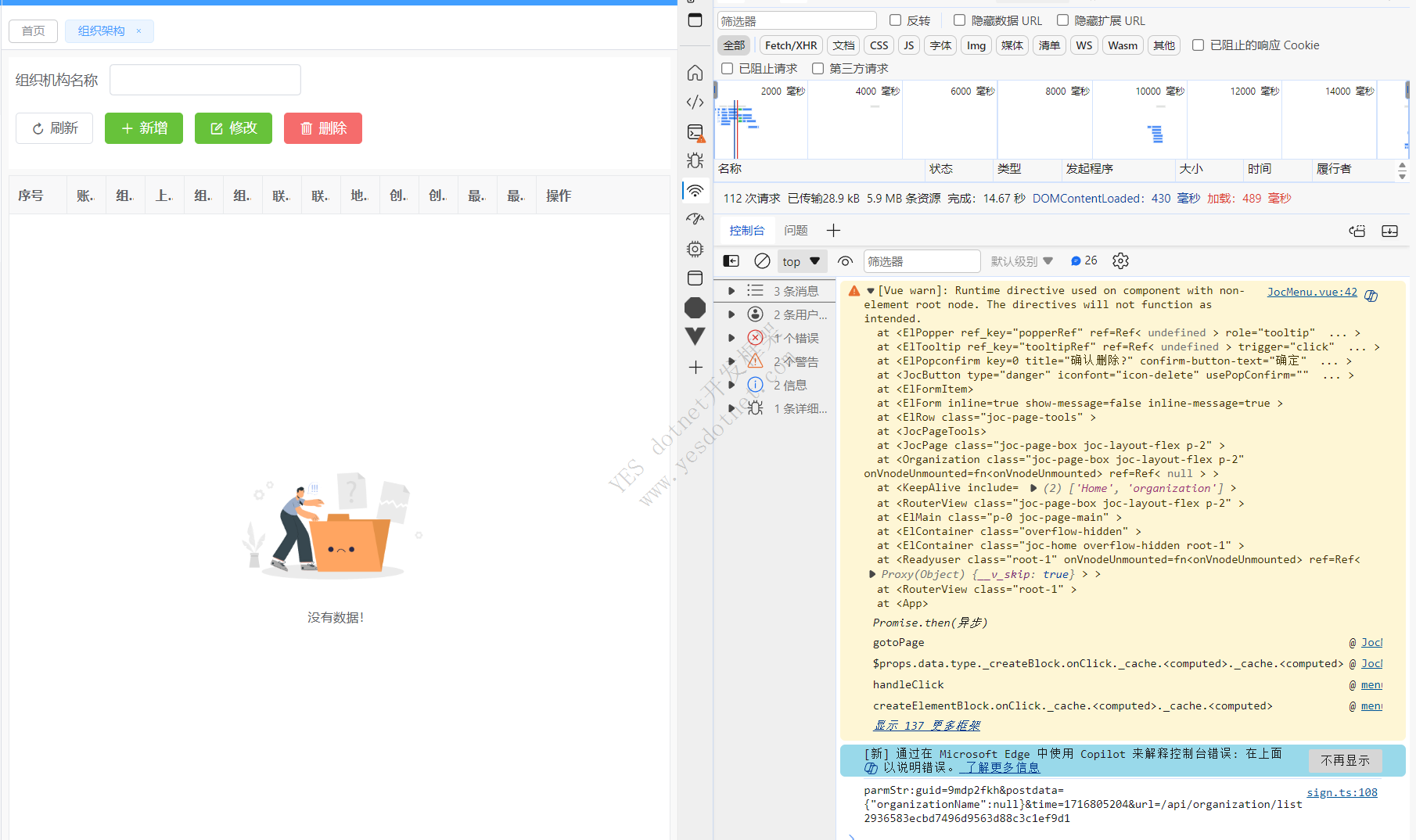Click the Copilot explain icon beside JocMenu.vue:42
This screenshot has width=1416, height=840.
(1371, 296)
